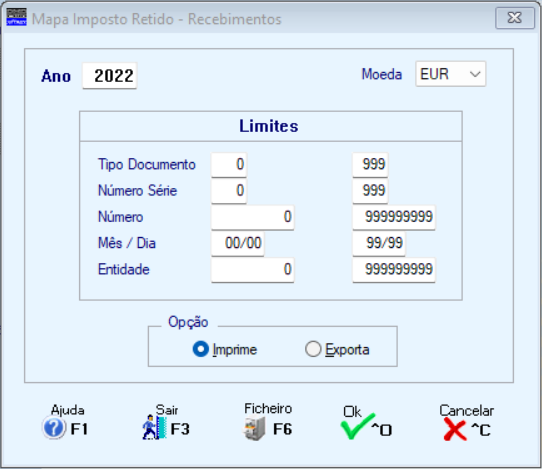Image resolution: width=542 pixels, height=469 pixels.
Task: Click the Número upper limit 999999999 field
Action: click(x=394, y=217)
